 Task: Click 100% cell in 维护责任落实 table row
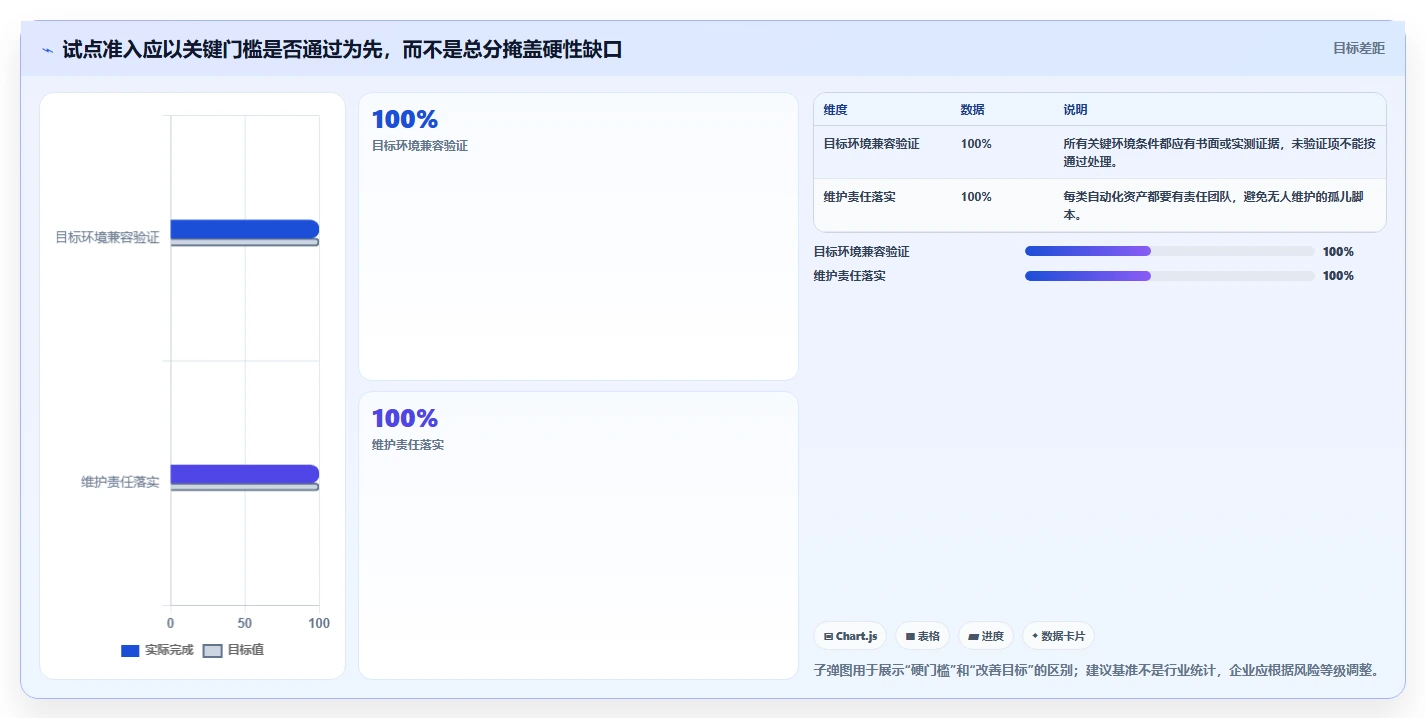(x=976, y=197)
